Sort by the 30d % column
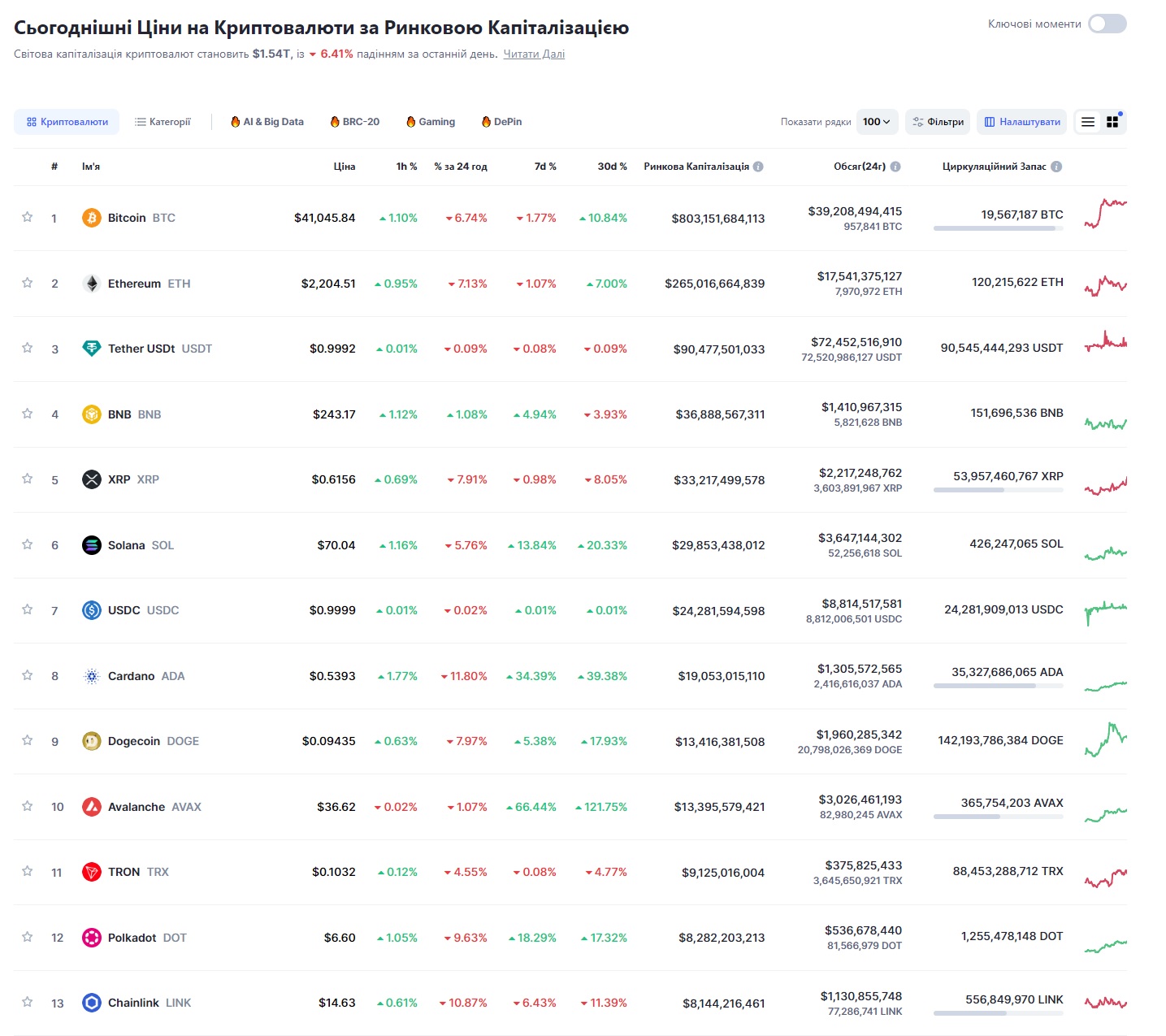1166x1036 pixels. (613, 167)
